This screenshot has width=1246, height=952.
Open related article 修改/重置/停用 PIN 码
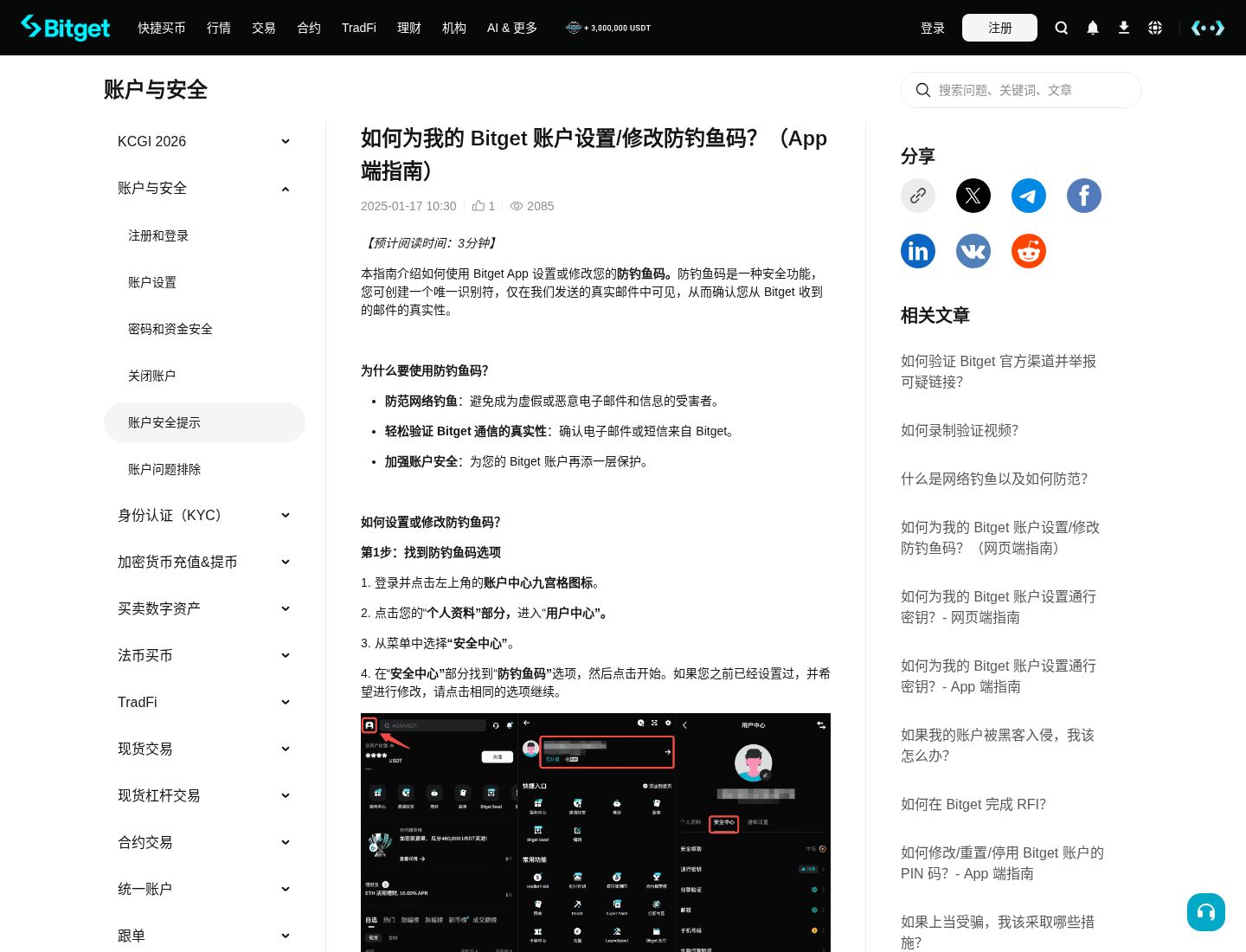click(1002, 863)
